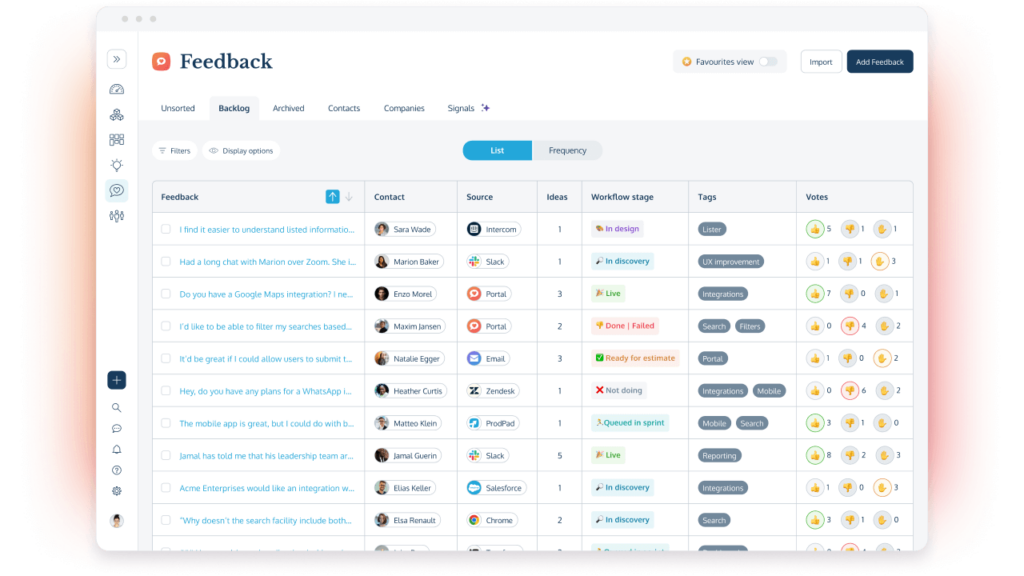Open the 'Done | Failed' workflow stage dropdown
This screenshot has height=576, width=1024.
coord(624,325)
